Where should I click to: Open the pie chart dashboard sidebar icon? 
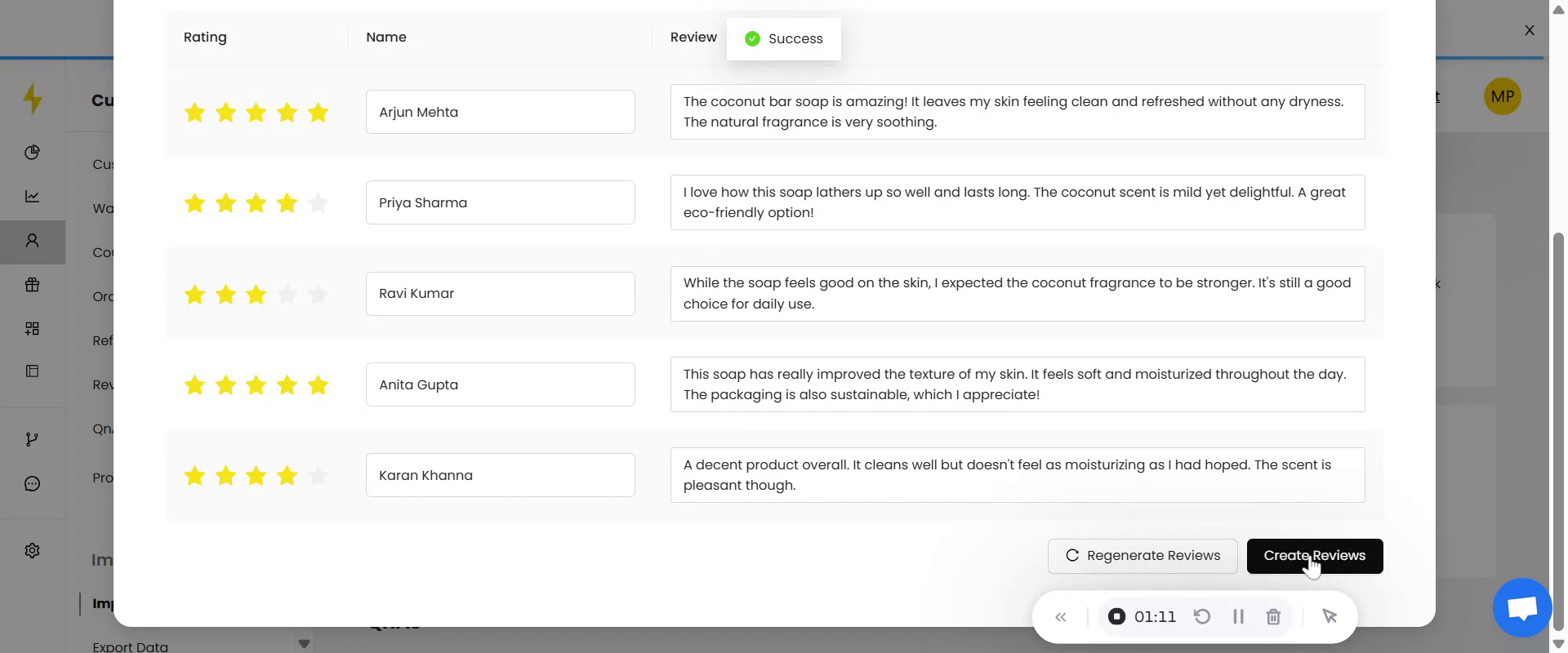click(32, 153)
